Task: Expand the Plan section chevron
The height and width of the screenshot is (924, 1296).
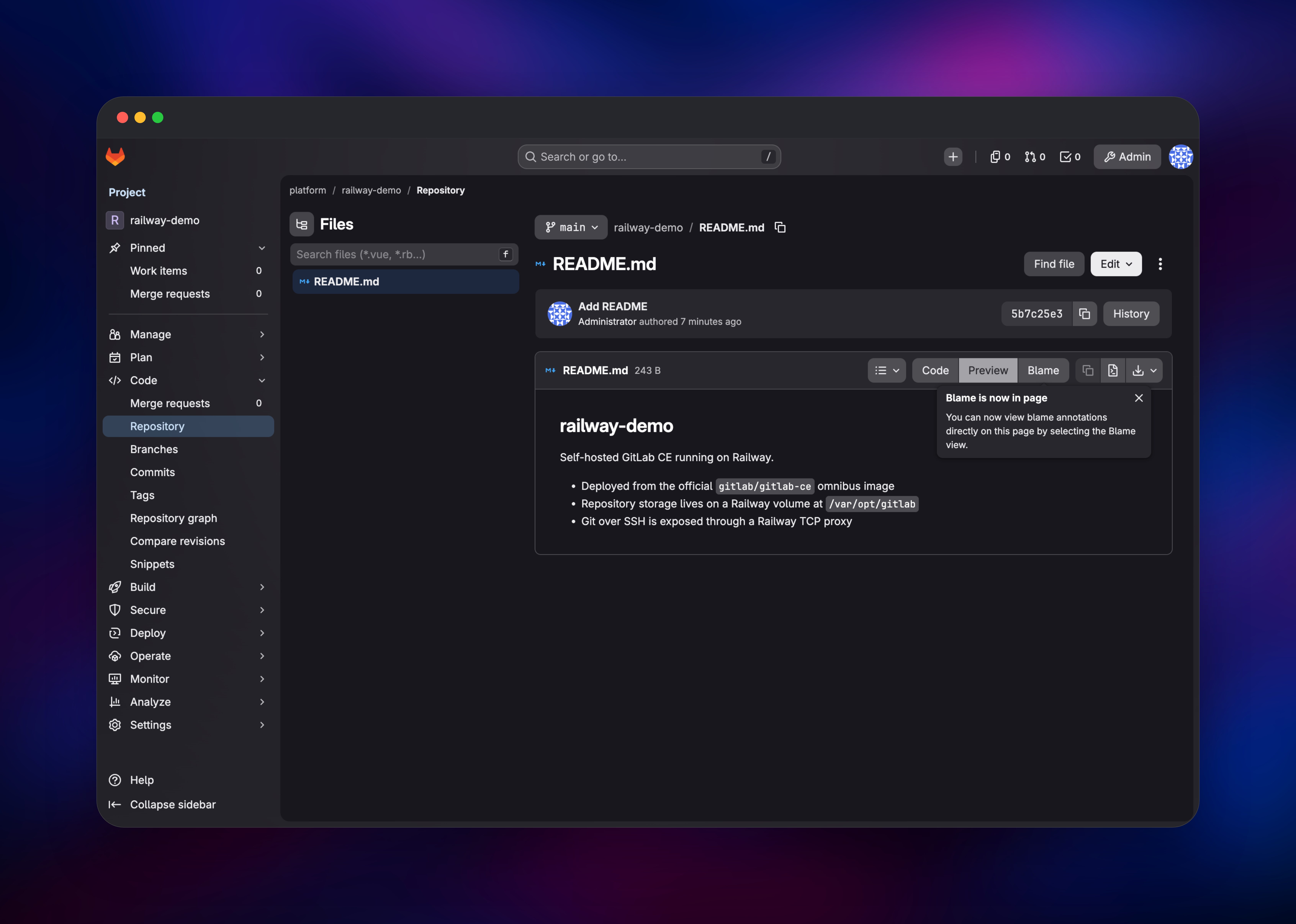Action: (262, 357)
